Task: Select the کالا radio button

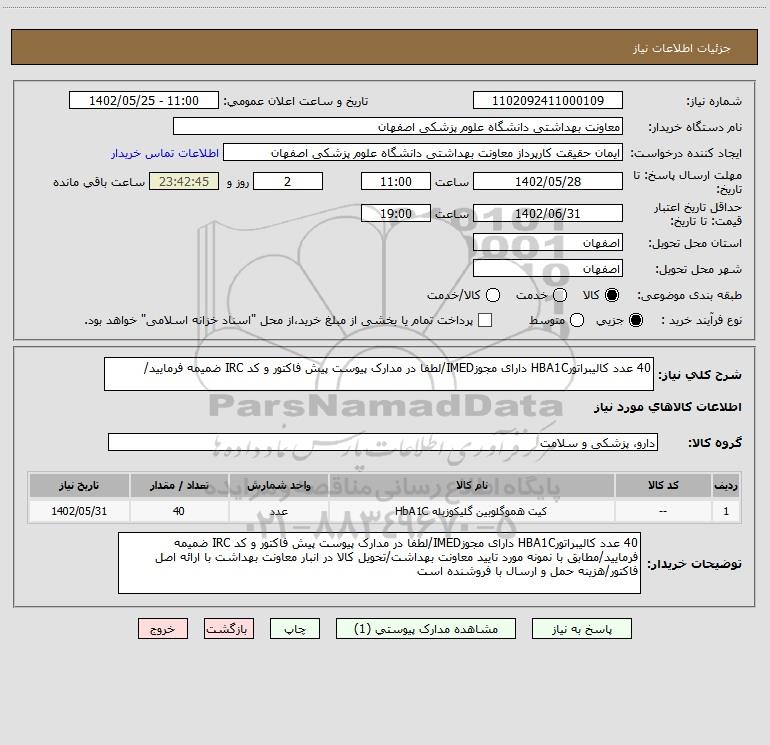Action: click(612, 295)
